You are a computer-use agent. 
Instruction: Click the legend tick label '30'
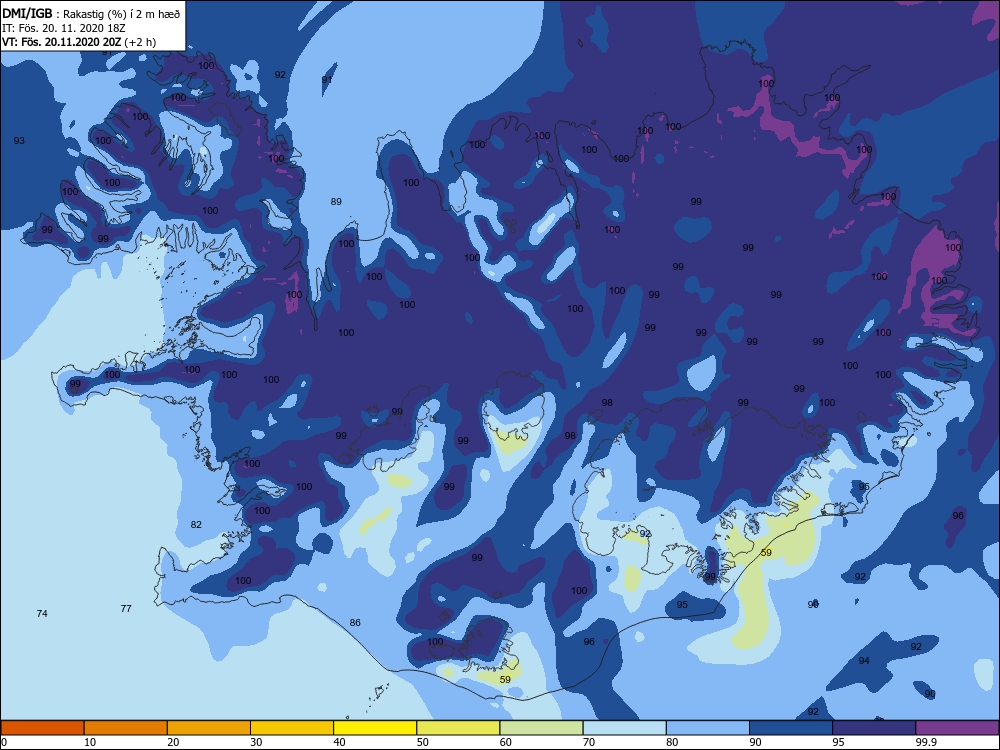256,742
